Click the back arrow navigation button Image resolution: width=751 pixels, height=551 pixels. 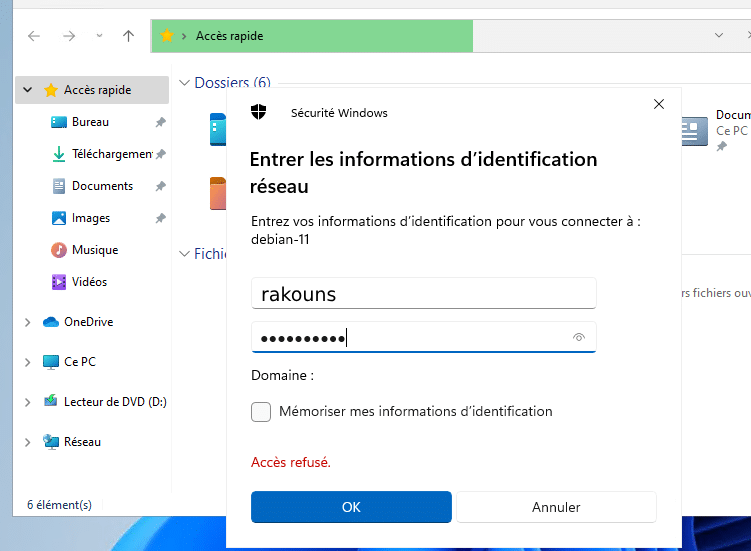(x=34, y=36)
